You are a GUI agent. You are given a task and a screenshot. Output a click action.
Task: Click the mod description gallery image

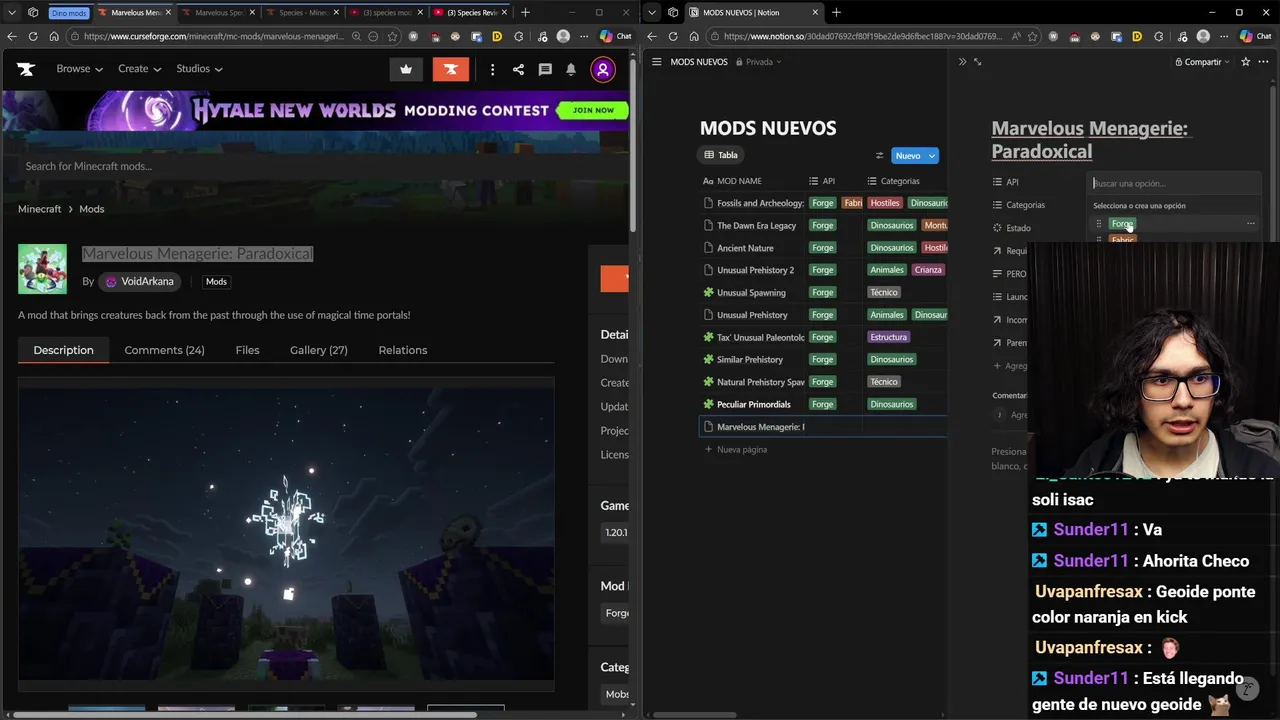286,533
